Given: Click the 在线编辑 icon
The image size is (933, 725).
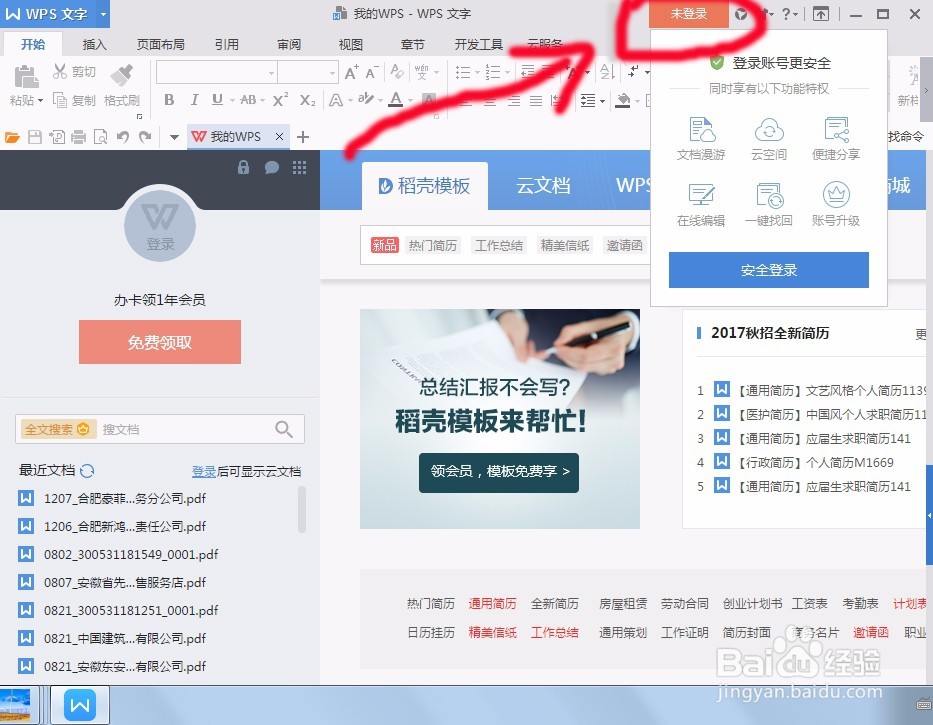Looking at the screenshot, I should tap(701, 195).
